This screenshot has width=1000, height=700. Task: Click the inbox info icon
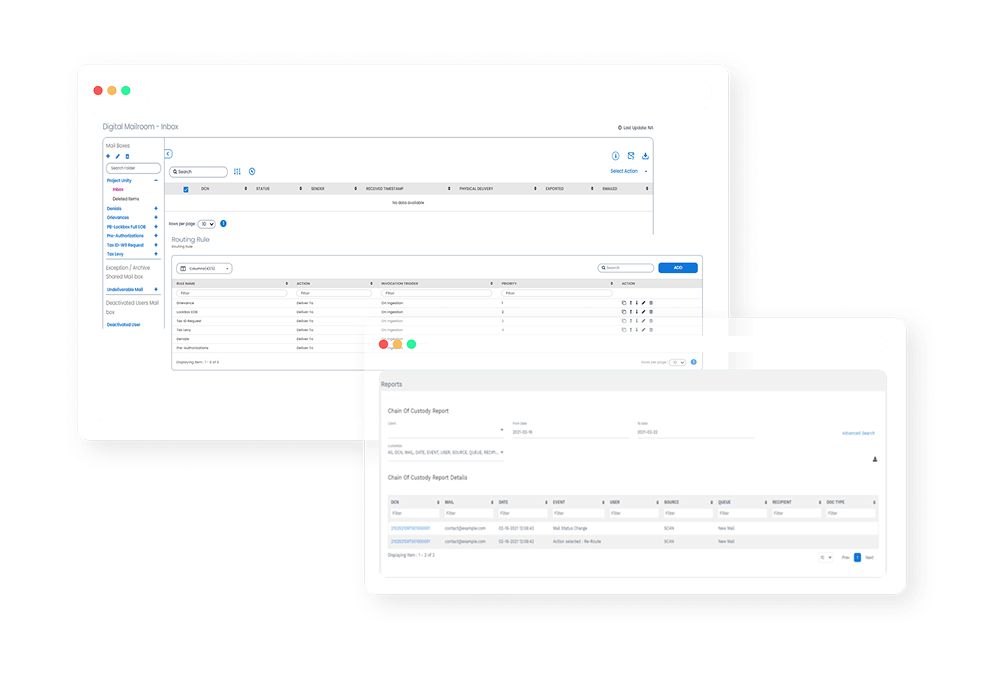[x=615, y=156]
